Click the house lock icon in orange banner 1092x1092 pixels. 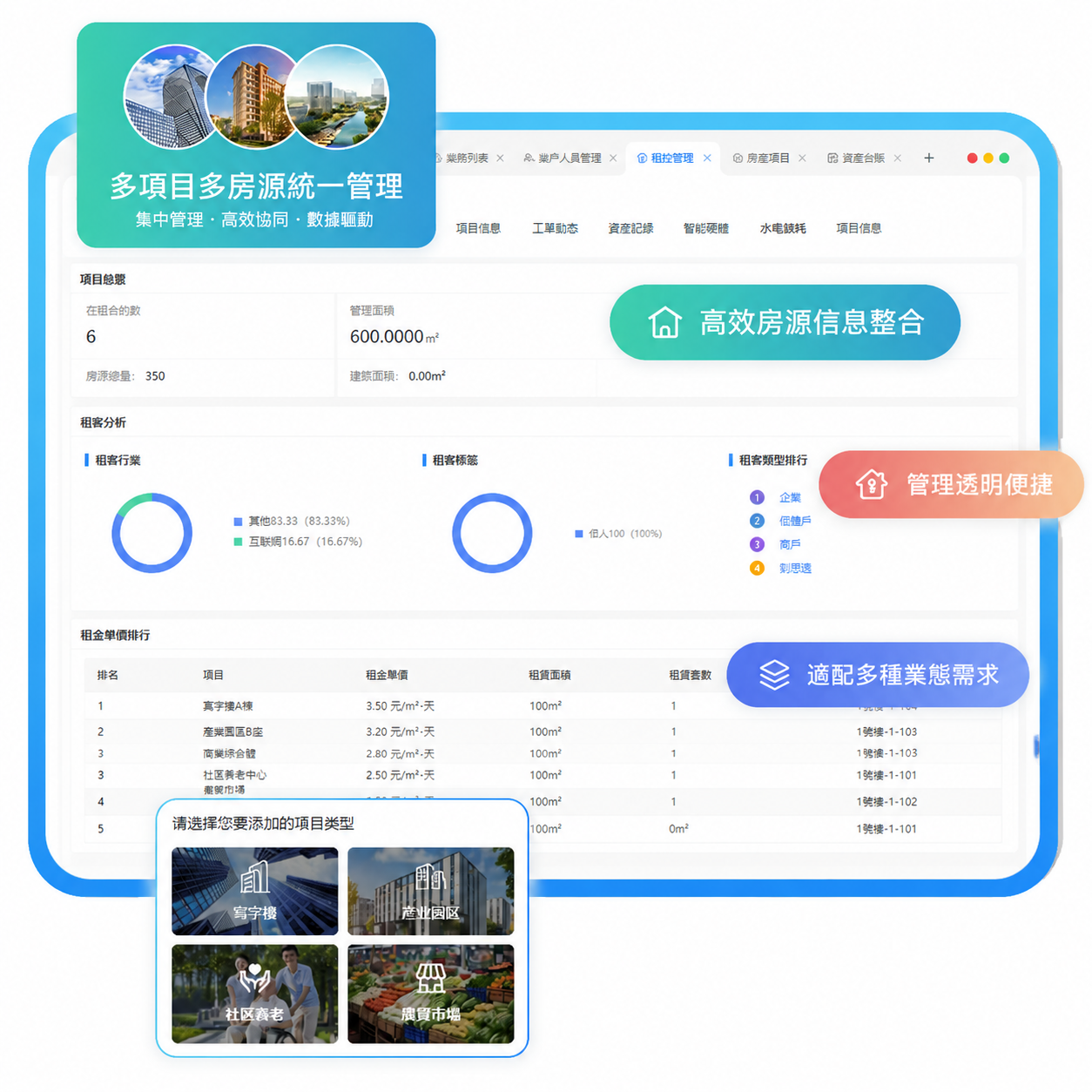871,484
